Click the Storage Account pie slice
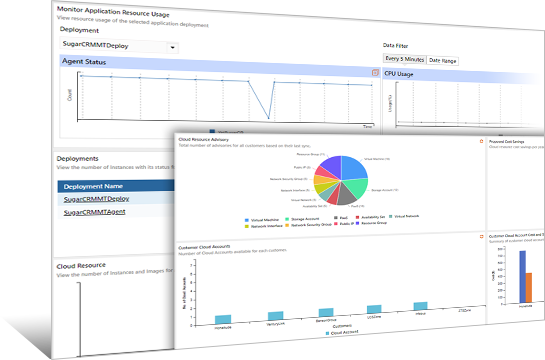Screen dimensions: 545x360 [x=357, y=188]
